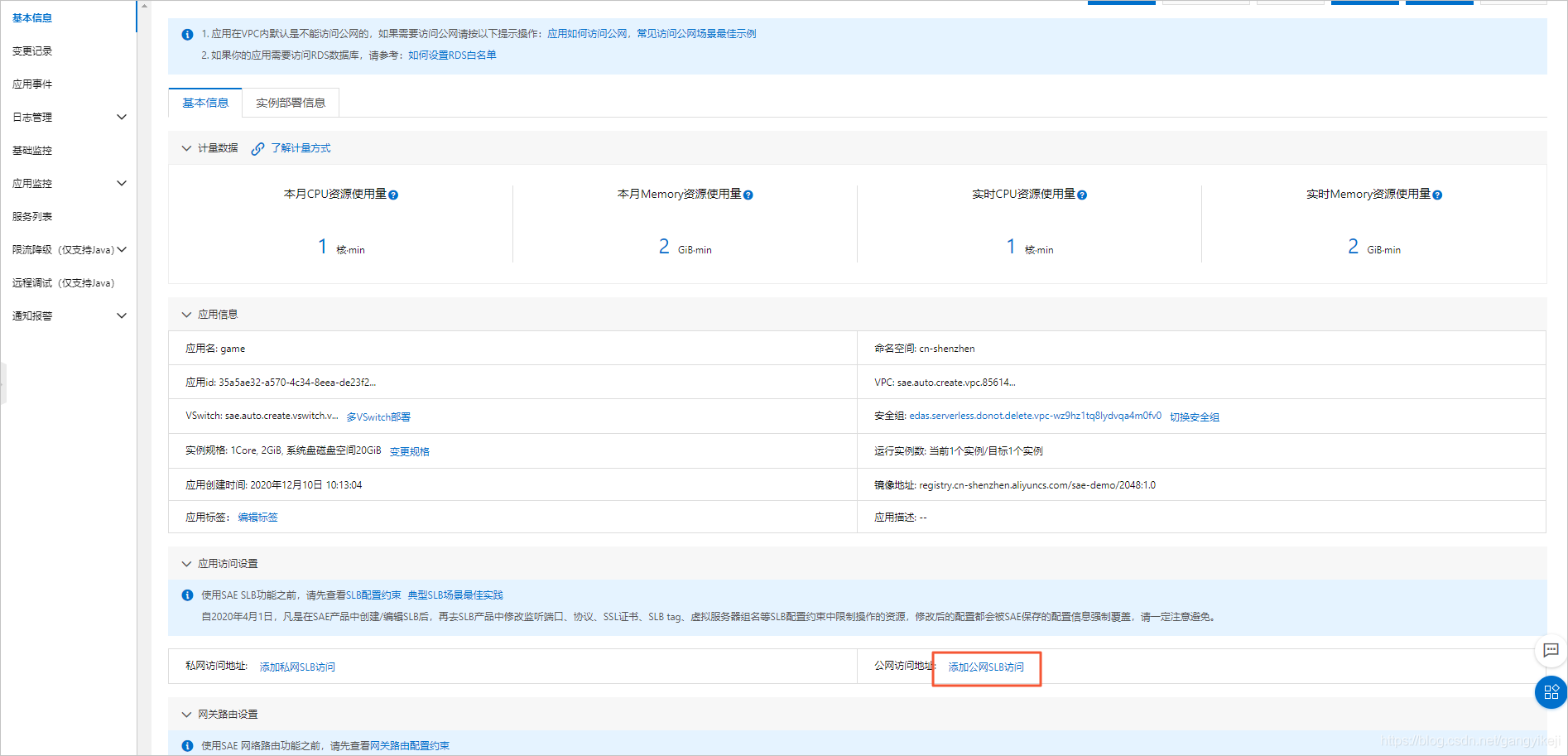This screenshot has width=1568, height=756.
Task: Expand 日志管理 sidebar chevron
Action: point(122,117)
